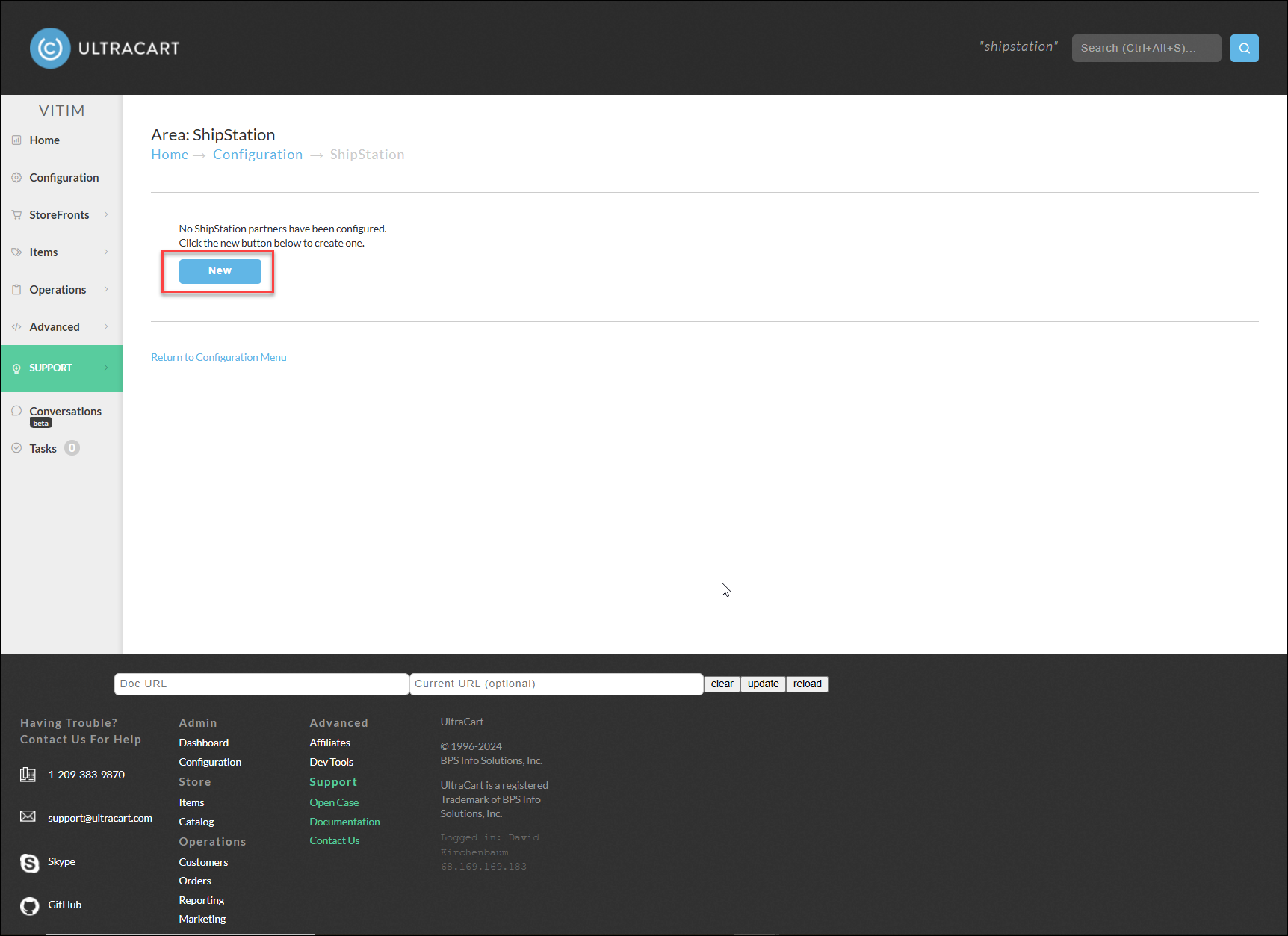Click the phone number icon in footer
The image size is (1288, 936).
click(x=28, y=775)
